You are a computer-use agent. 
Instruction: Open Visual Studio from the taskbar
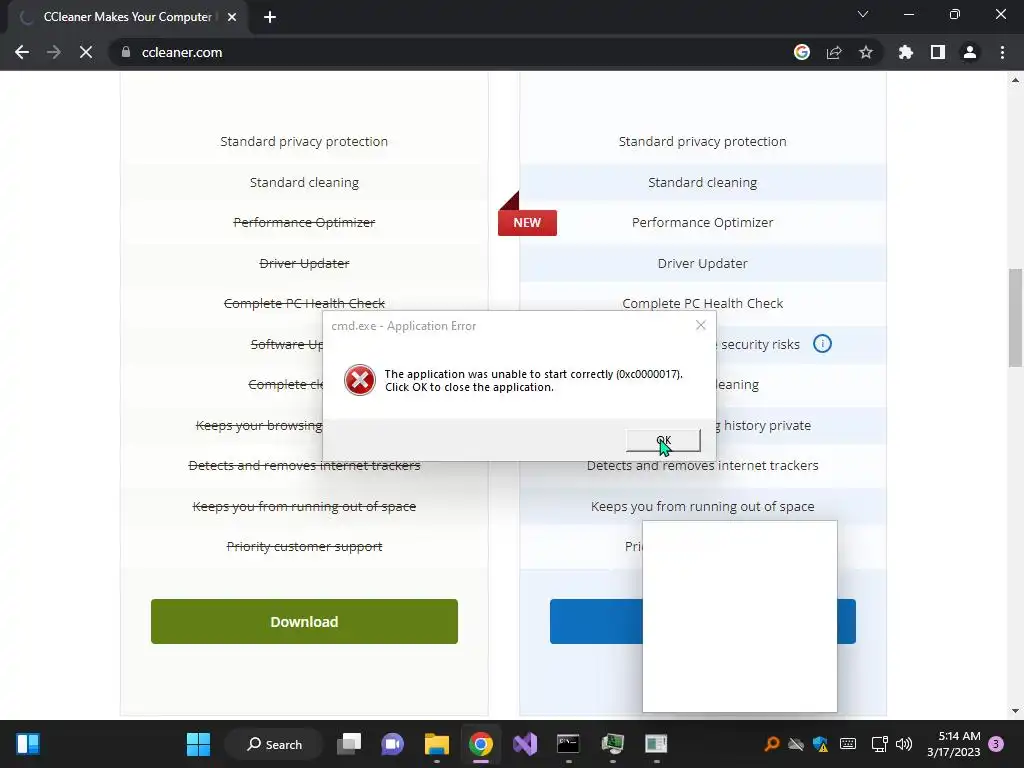[x=524, y=744]
